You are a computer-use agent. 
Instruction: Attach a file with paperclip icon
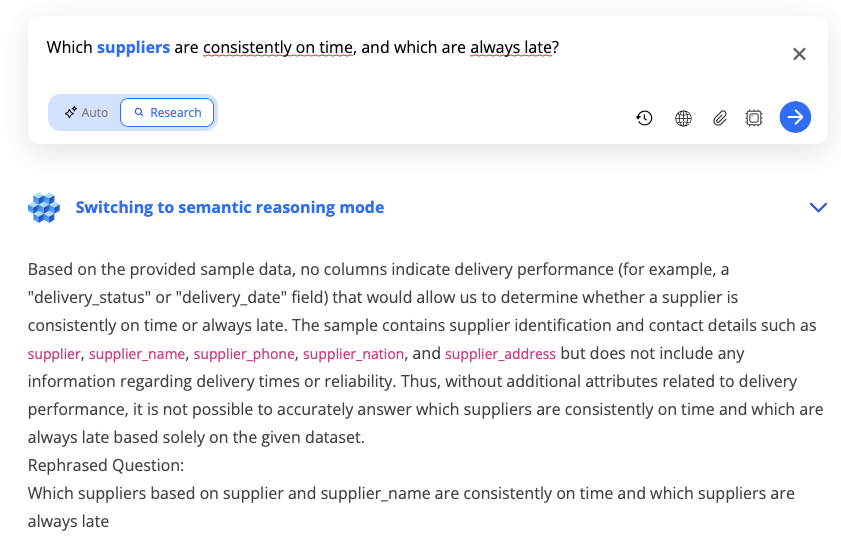719,118
